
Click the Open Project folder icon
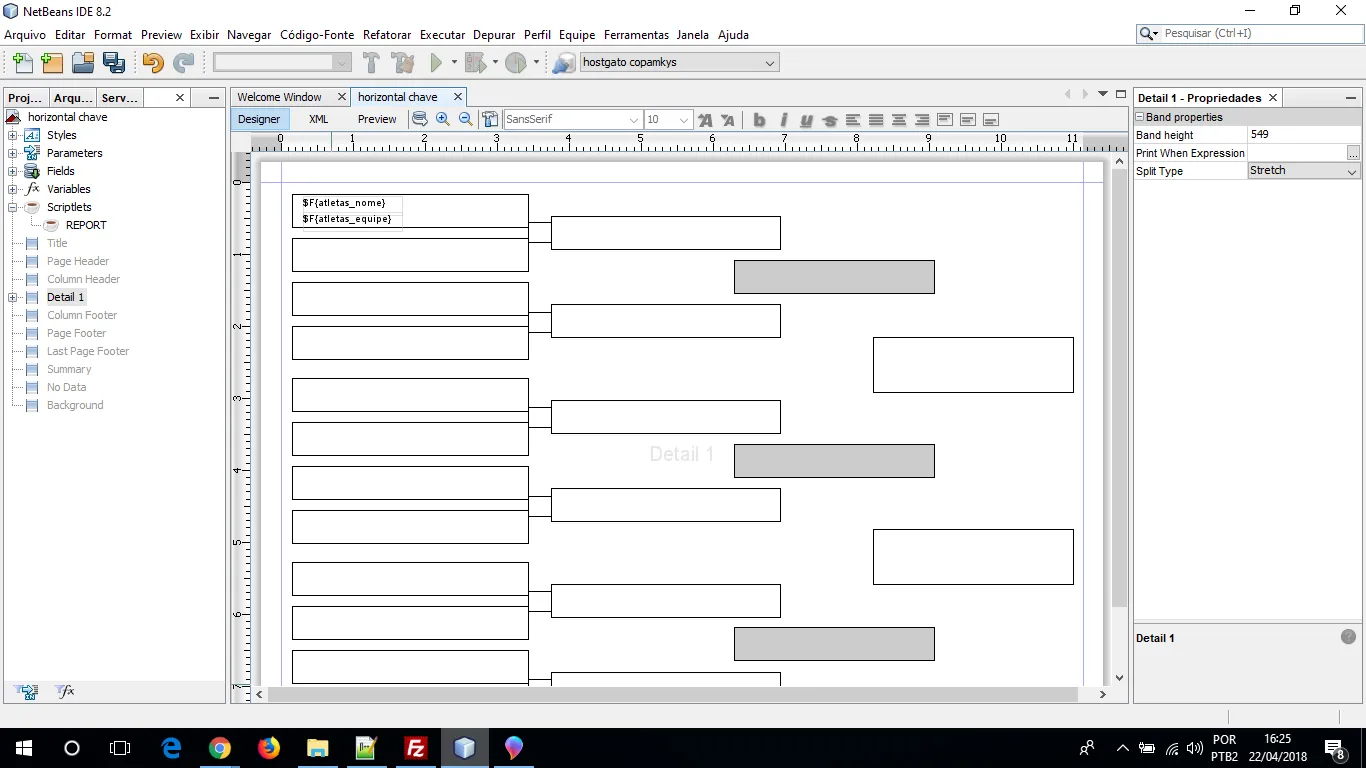click(x=83, y=62)
